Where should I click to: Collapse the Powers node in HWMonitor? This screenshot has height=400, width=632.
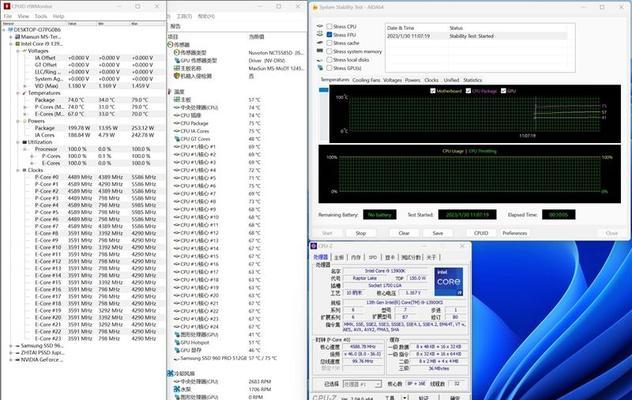click(x=18, y=121)
